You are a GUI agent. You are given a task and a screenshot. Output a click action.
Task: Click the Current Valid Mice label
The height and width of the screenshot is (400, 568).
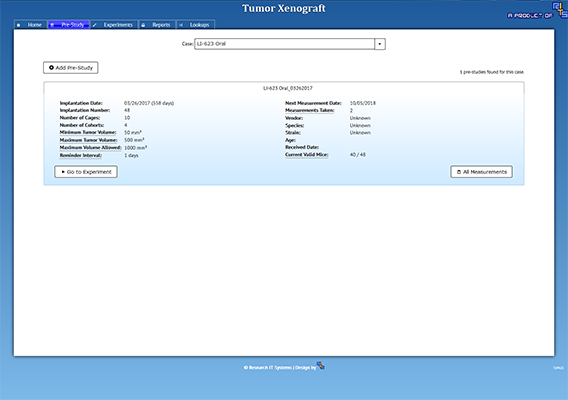pos(306,155)
